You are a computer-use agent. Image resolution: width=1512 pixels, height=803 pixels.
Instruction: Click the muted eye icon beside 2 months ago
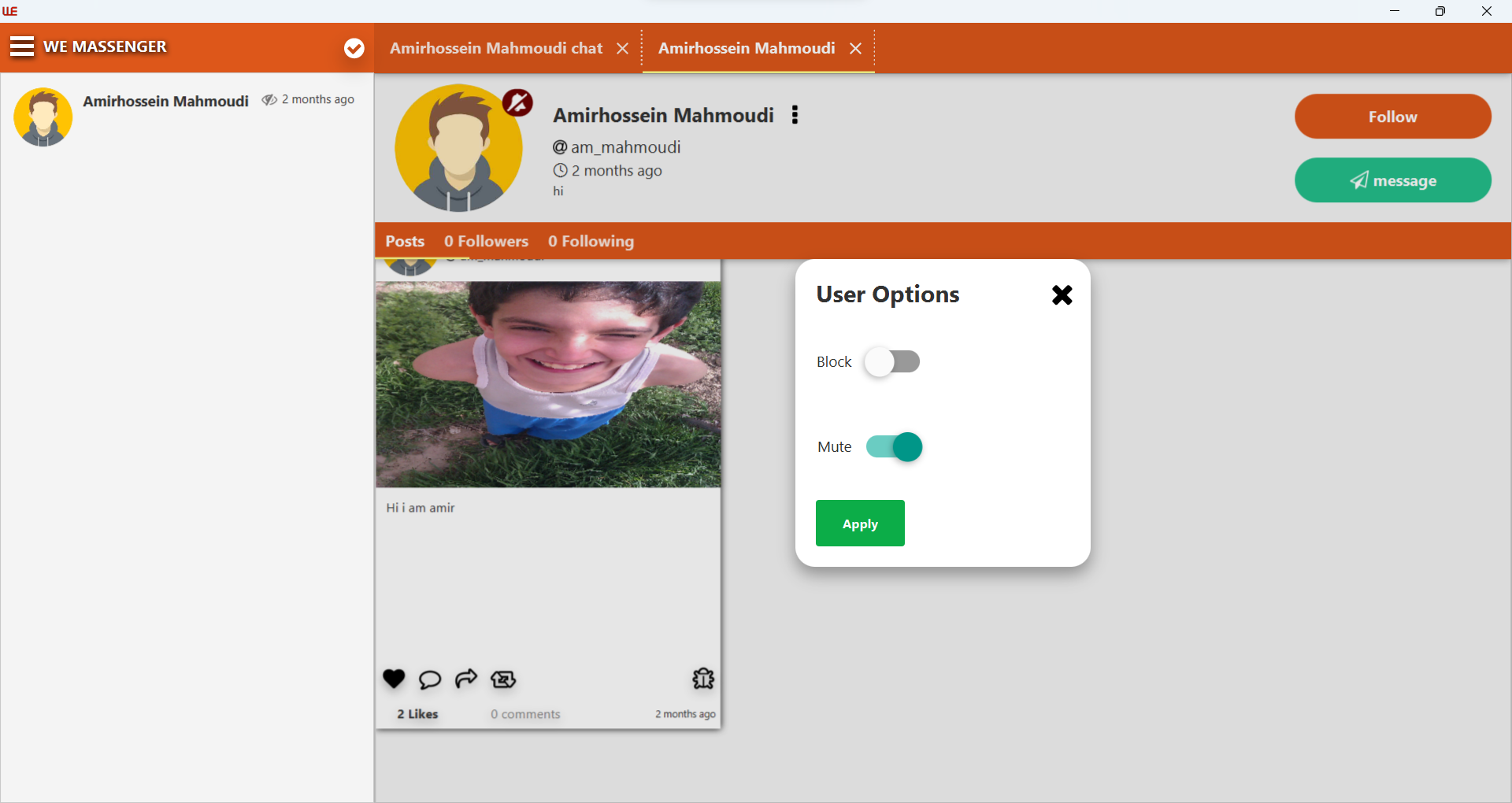point(269,100)
